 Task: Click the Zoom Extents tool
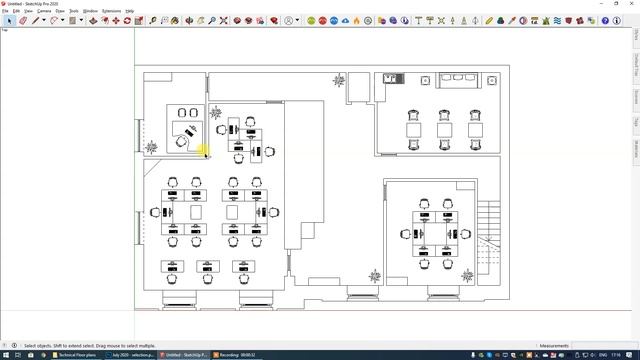tap(223, 20)
